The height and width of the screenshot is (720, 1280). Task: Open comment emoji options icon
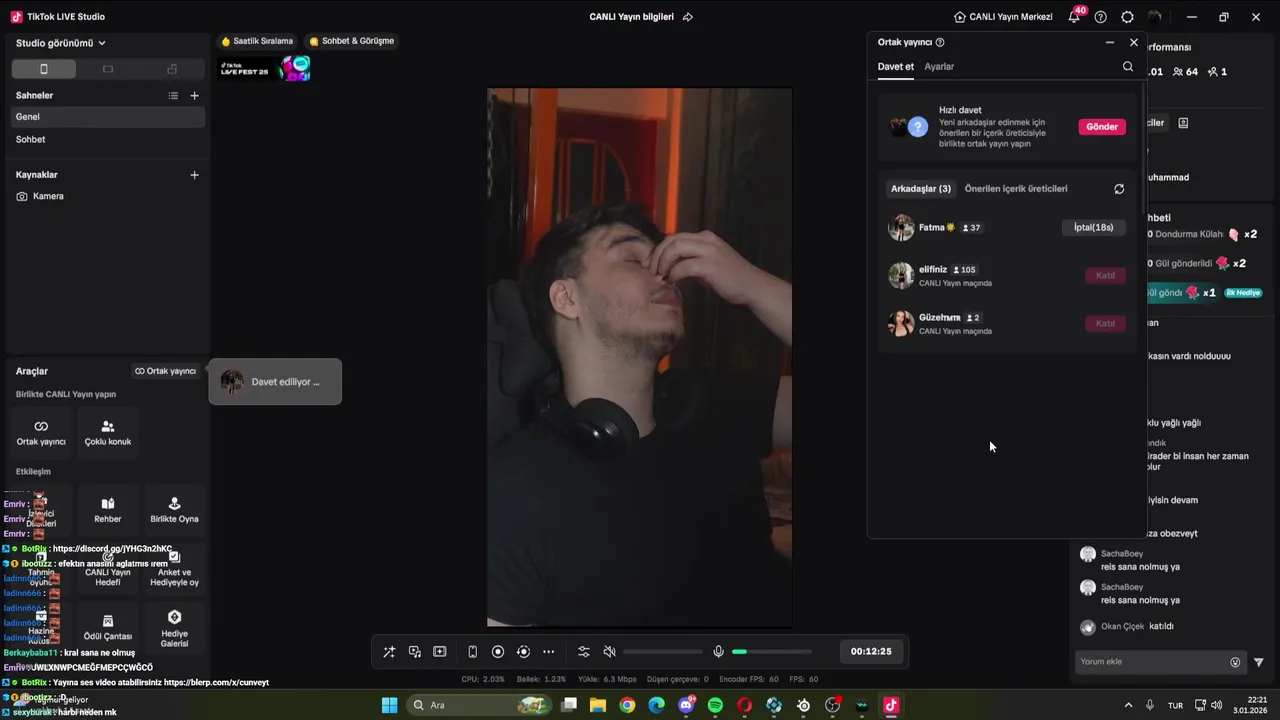[1235, 662]
